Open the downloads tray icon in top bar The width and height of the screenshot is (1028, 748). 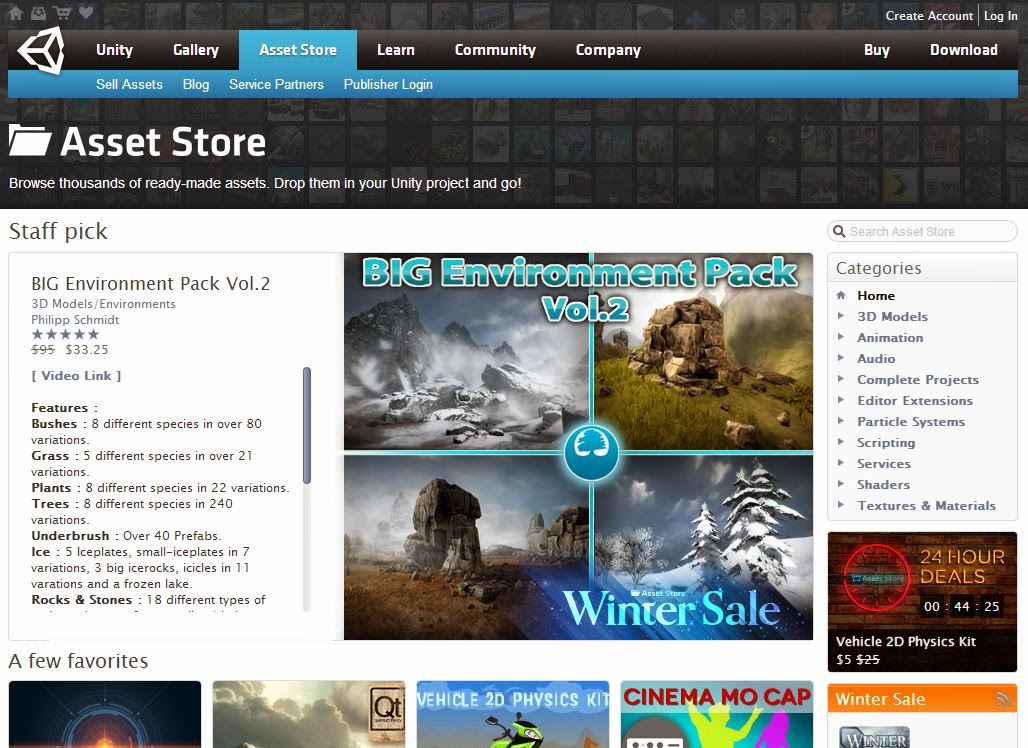pyautogui.click(x=39, y=12)
